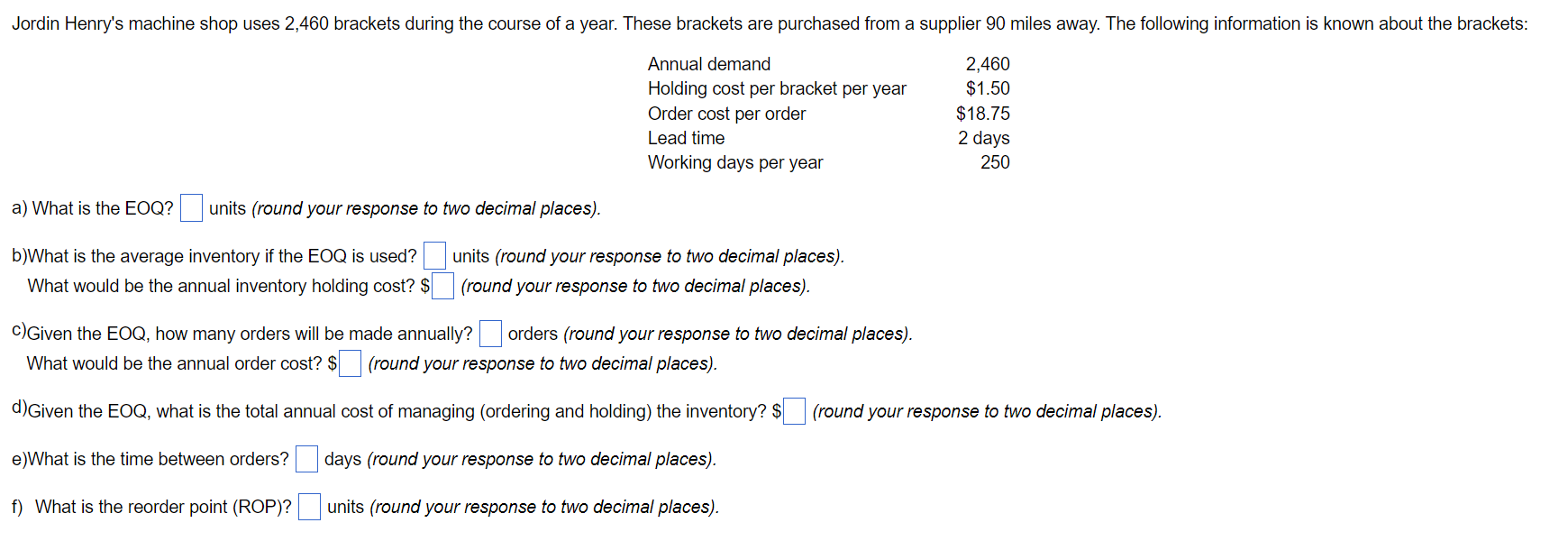Select the question e) time between orders text
Image resolution: width=1568 pixels, height=541 pixels.
(149, 459)
